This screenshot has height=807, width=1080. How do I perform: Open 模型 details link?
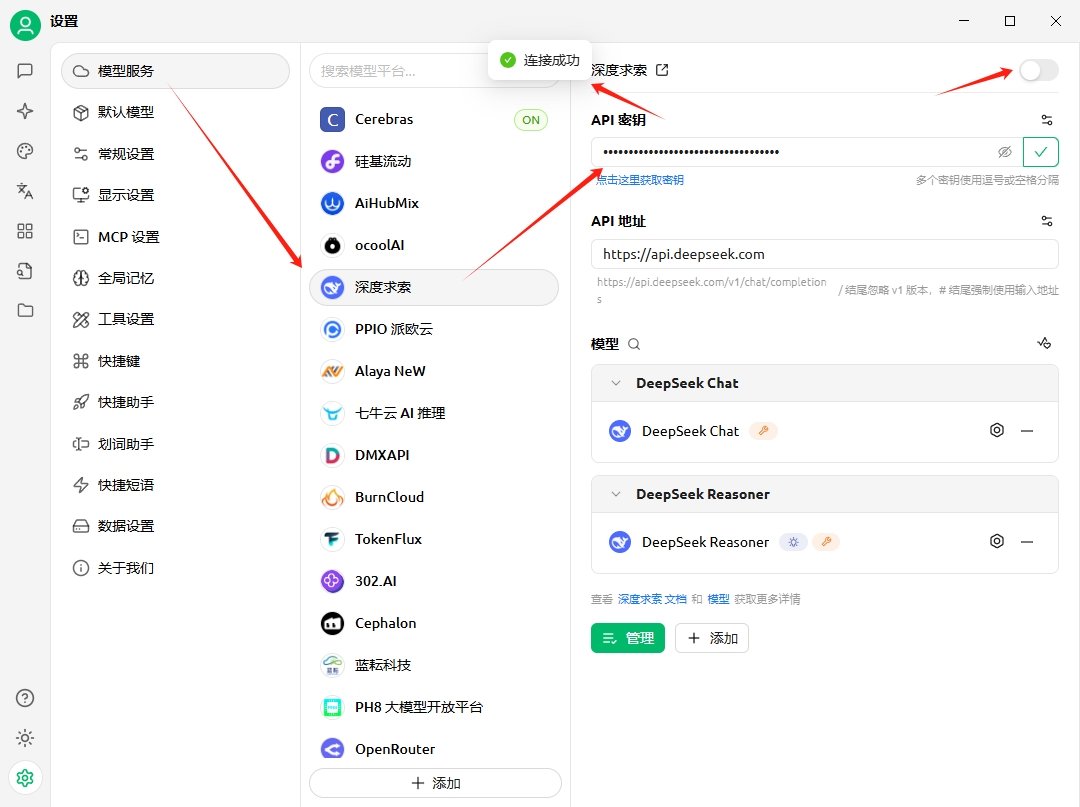(x=718, y=599)
